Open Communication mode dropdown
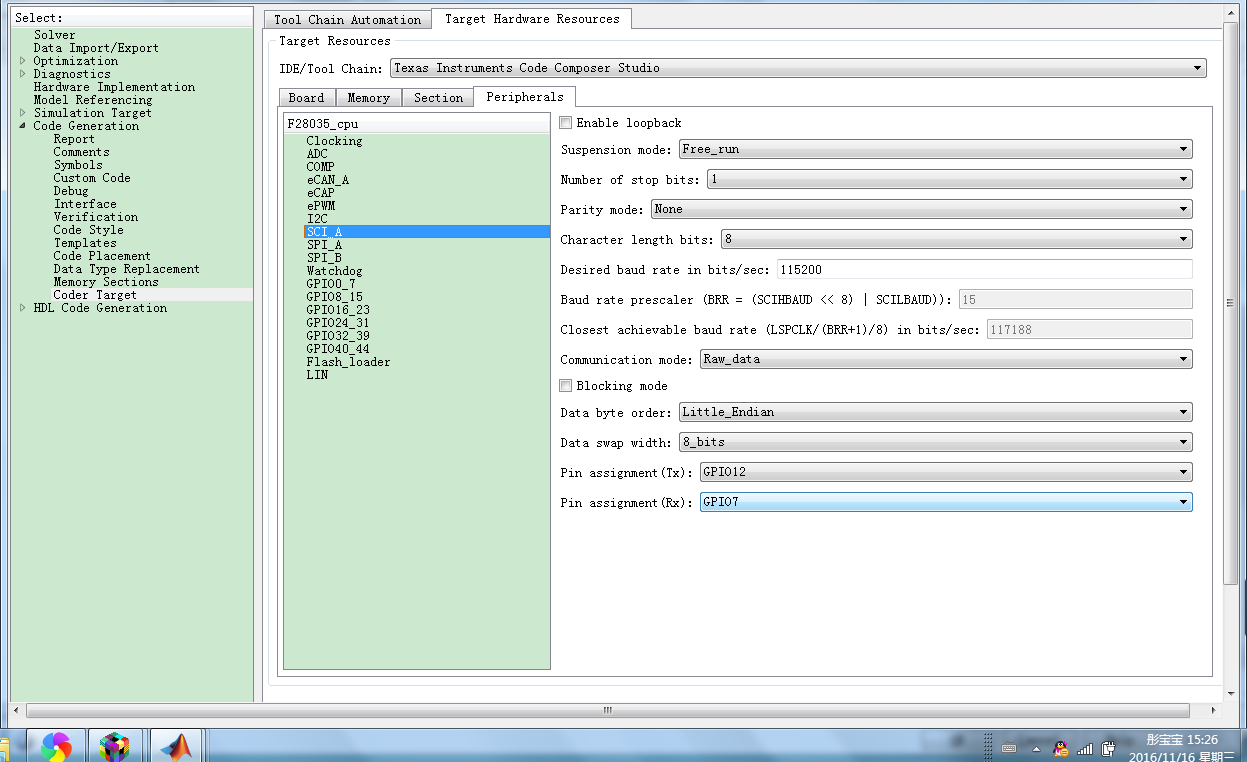The width and height of the screenshot is (1247, 762). click(x=945, y=359)
